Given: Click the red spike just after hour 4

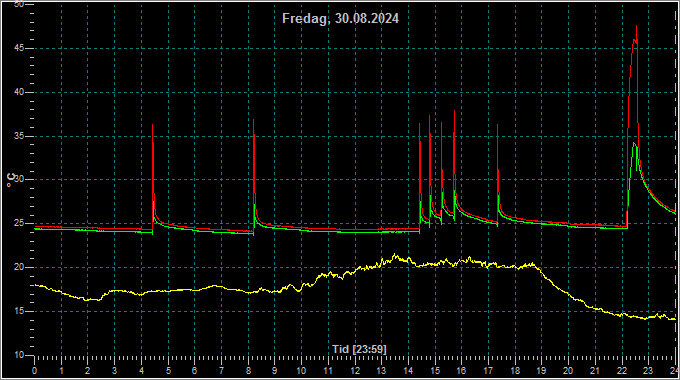Looking at the screenshot, I should (153, 126).
